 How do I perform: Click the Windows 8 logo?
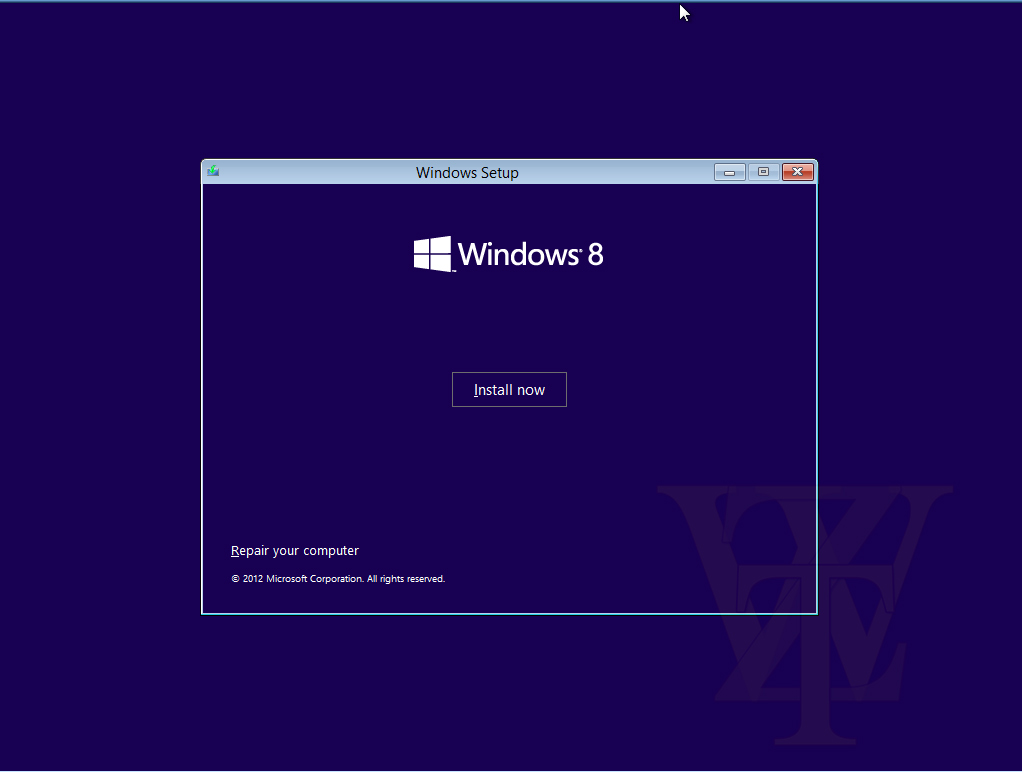point(508,254)
